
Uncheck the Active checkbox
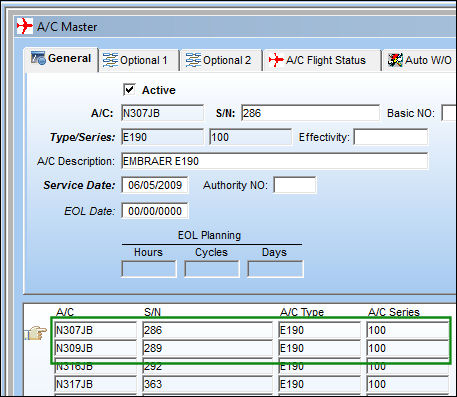coord(129,90)
